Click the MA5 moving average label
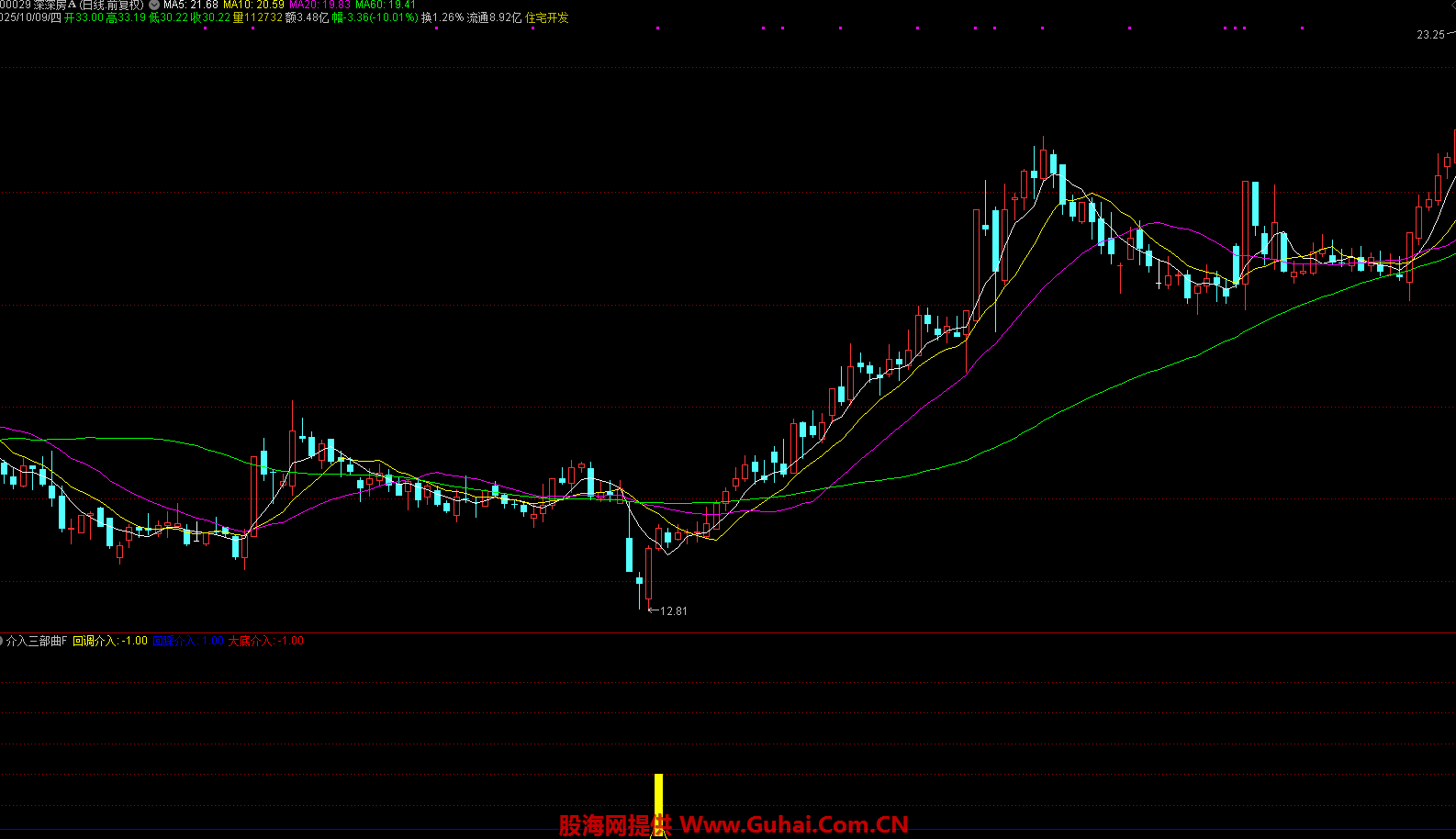 point(191,5)
